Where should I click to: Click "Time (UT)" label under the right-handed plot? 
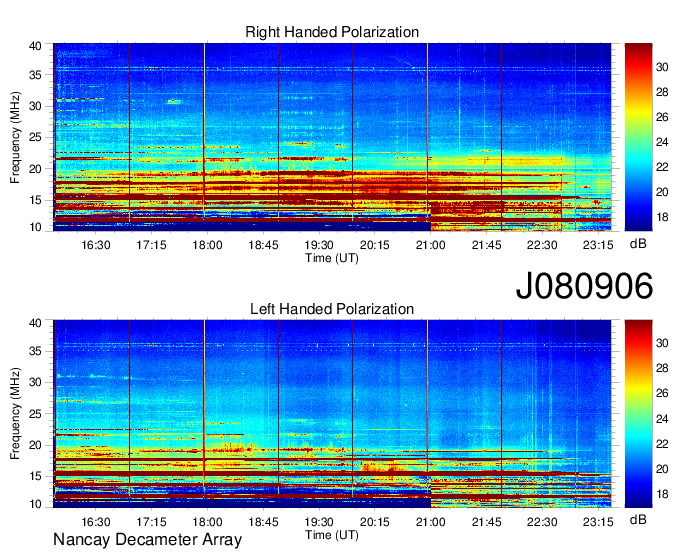point(332,258)
